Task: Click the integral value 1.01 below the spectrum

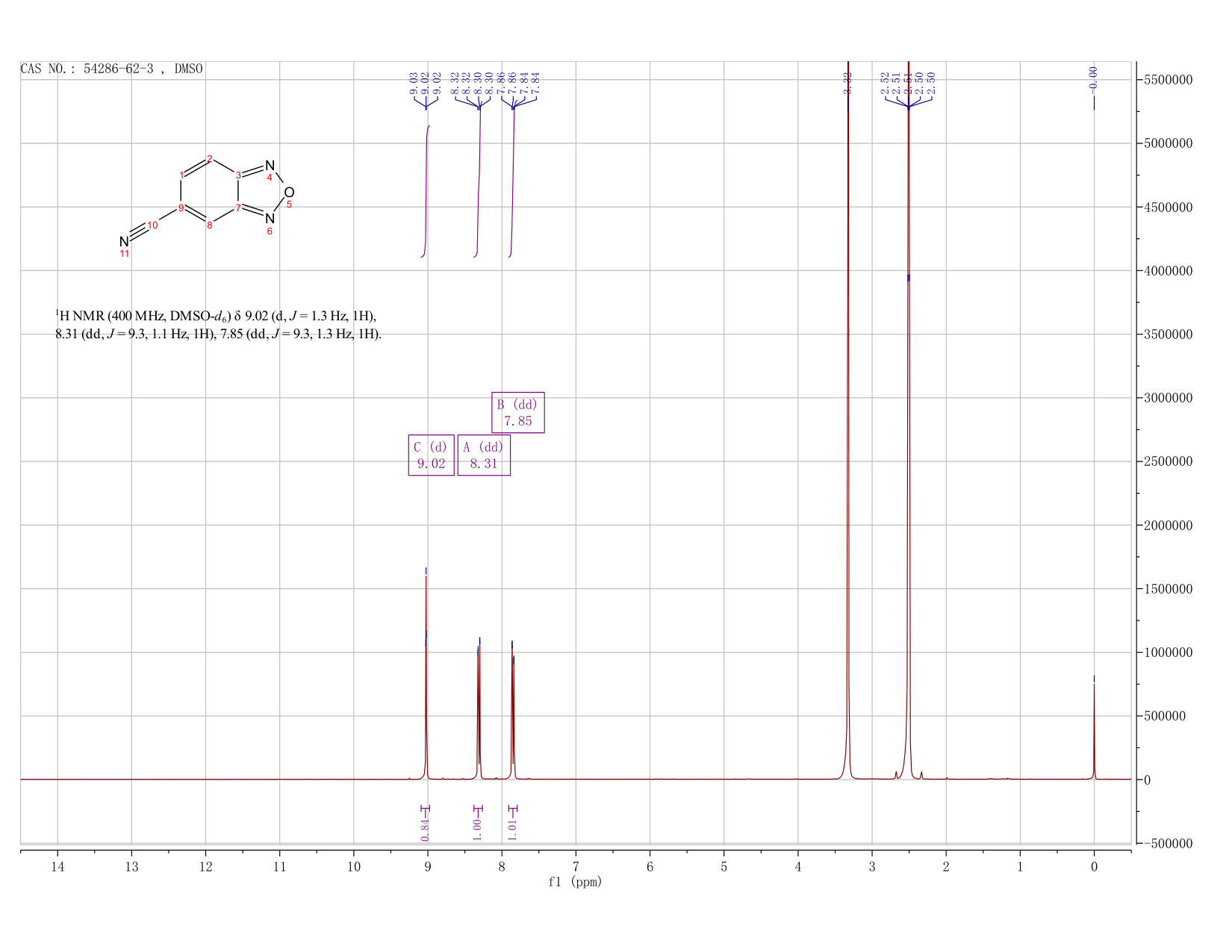Action: (x=512, y=829)
